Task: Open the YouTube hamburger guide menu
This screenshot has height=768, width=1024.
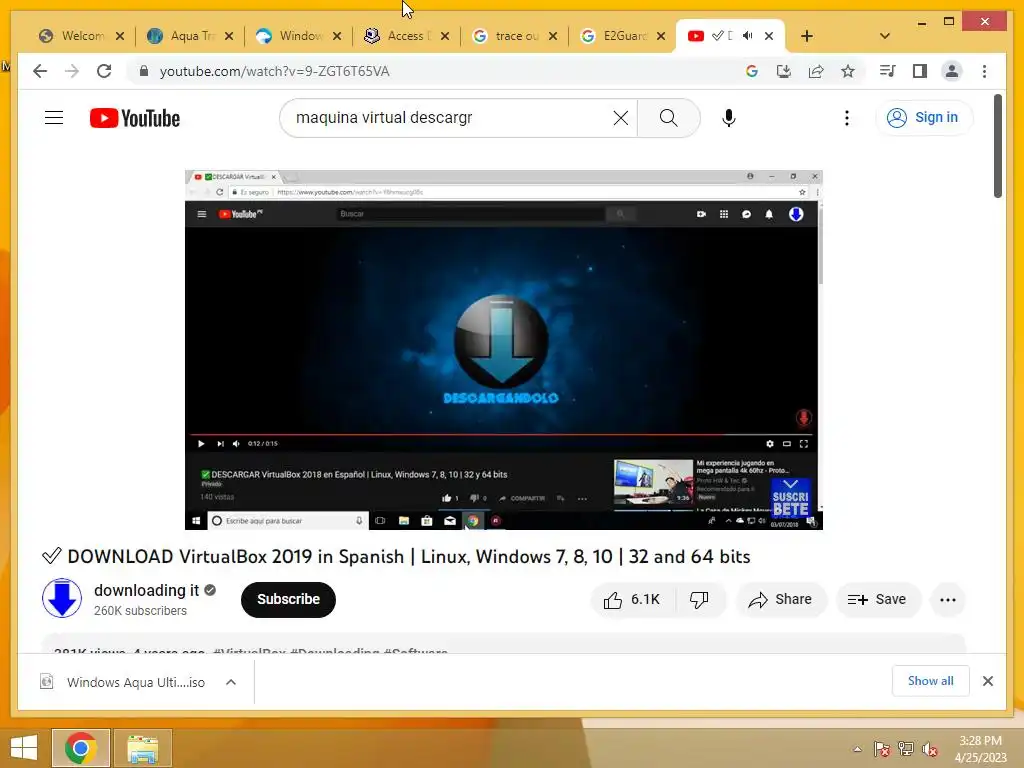Action: point(54,118)
